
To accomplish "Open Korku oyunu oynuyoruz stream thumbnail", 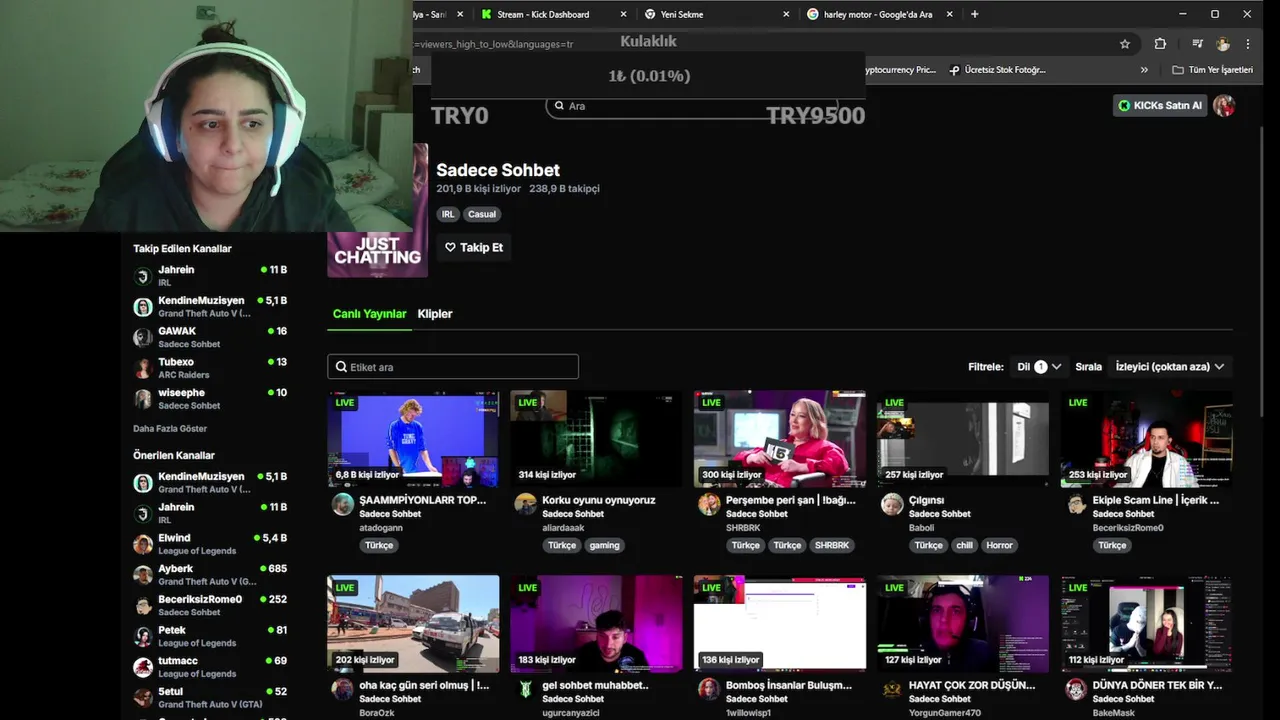I will tap(596, 439).
